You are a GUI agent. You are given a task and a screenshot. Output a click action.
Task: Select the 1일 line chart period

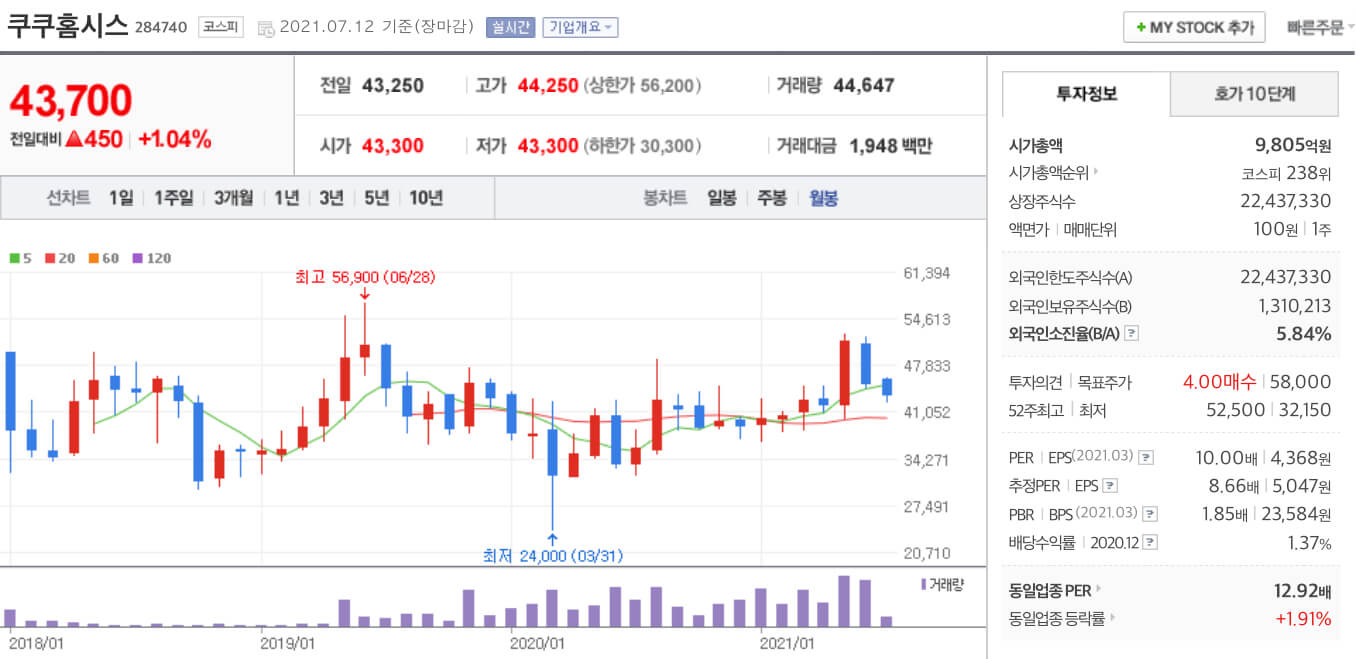coord(121,198)
